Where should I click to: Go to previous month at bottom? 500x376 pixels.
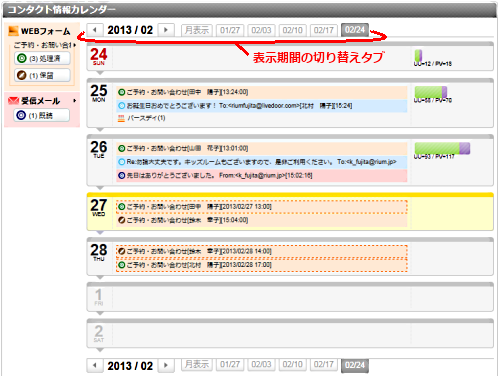(x=95, y=365)
